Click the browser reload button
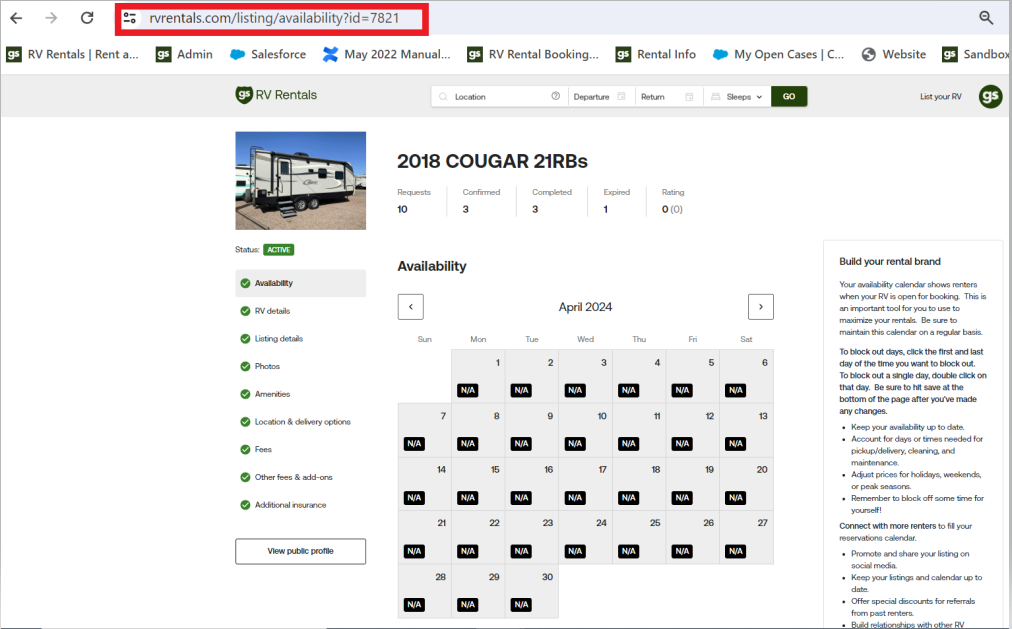This screenshot has width=1012, height=629. [87, 18]
